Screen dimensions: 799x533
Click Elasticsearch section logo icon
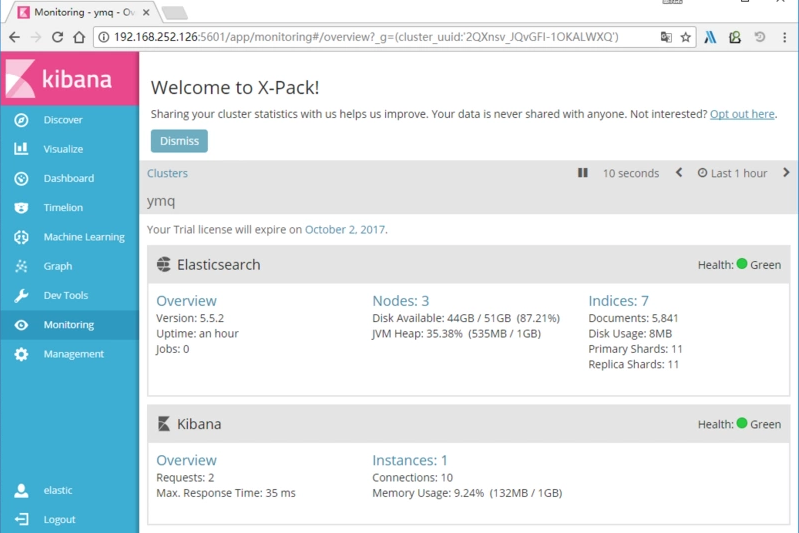164,264
